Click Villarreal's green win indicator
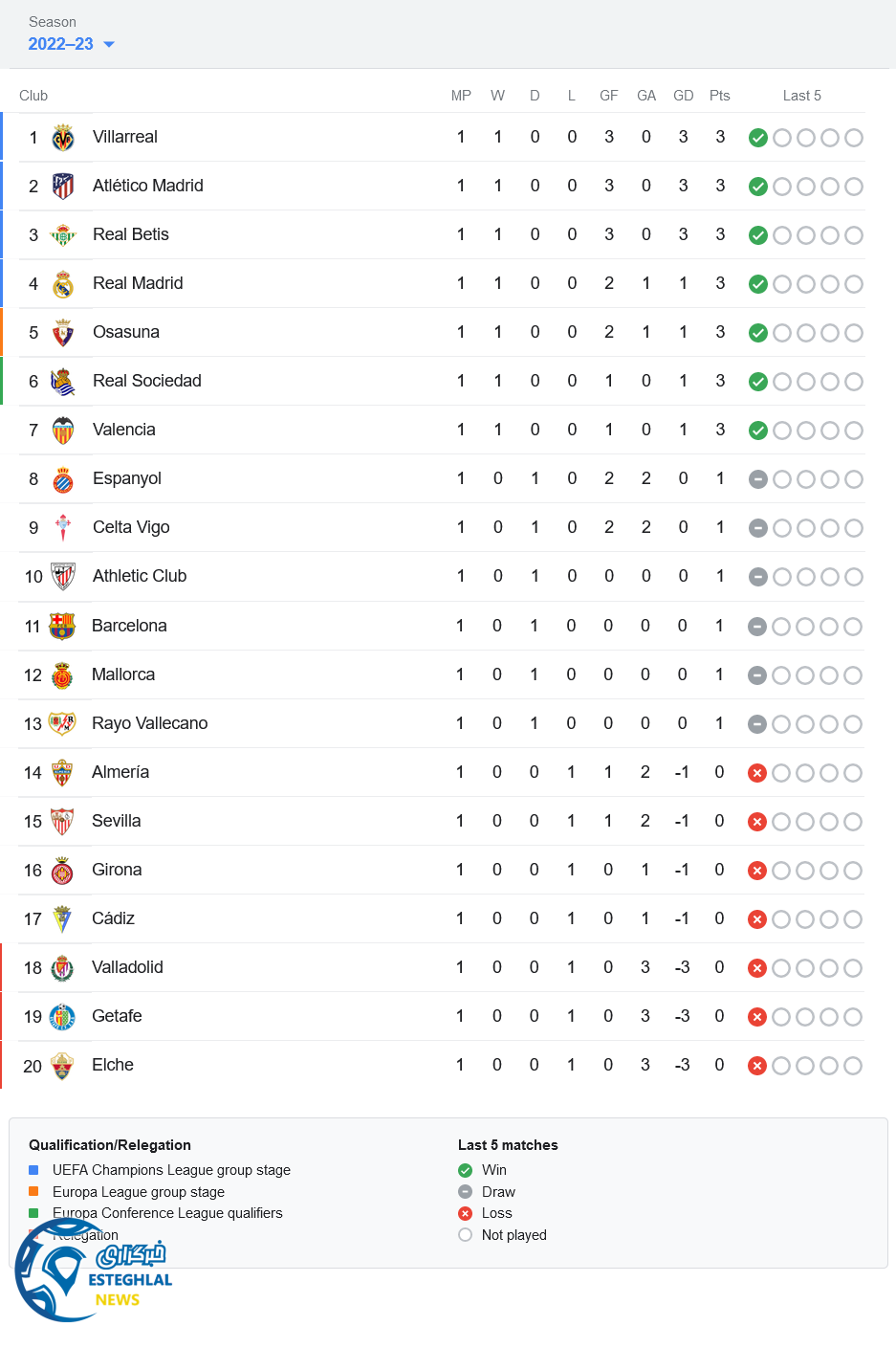896x1348 pixels. [x=758, y=138]
